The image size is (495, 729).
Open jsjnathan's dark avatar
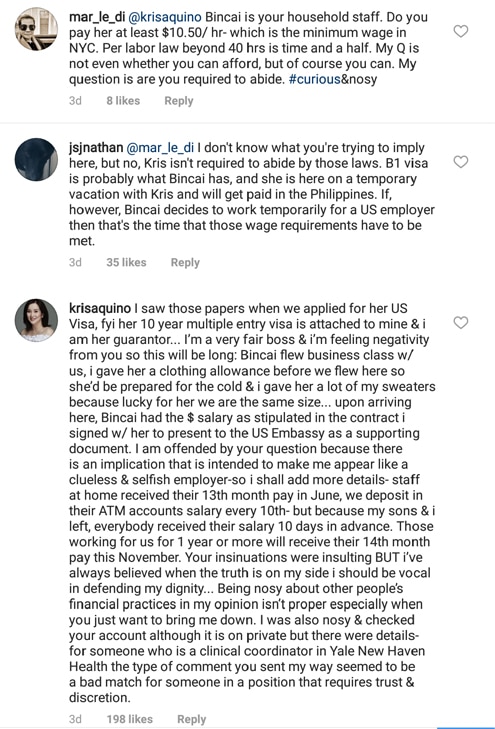(x=36, y=159)
